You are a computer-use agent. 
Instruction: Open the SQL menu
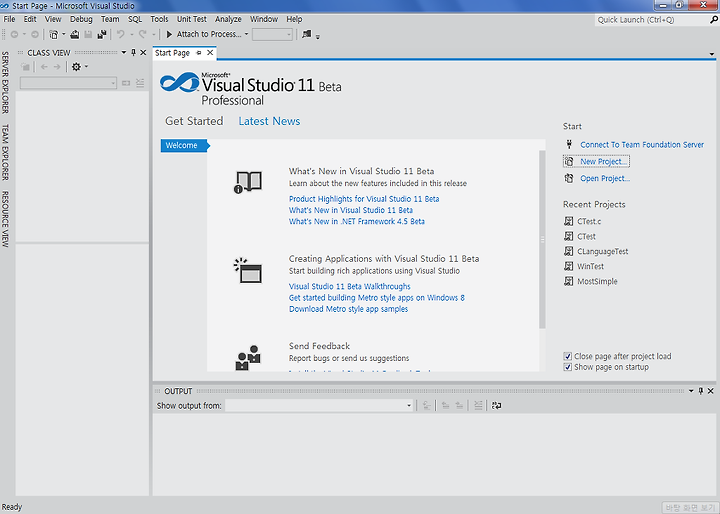point(135,19)
